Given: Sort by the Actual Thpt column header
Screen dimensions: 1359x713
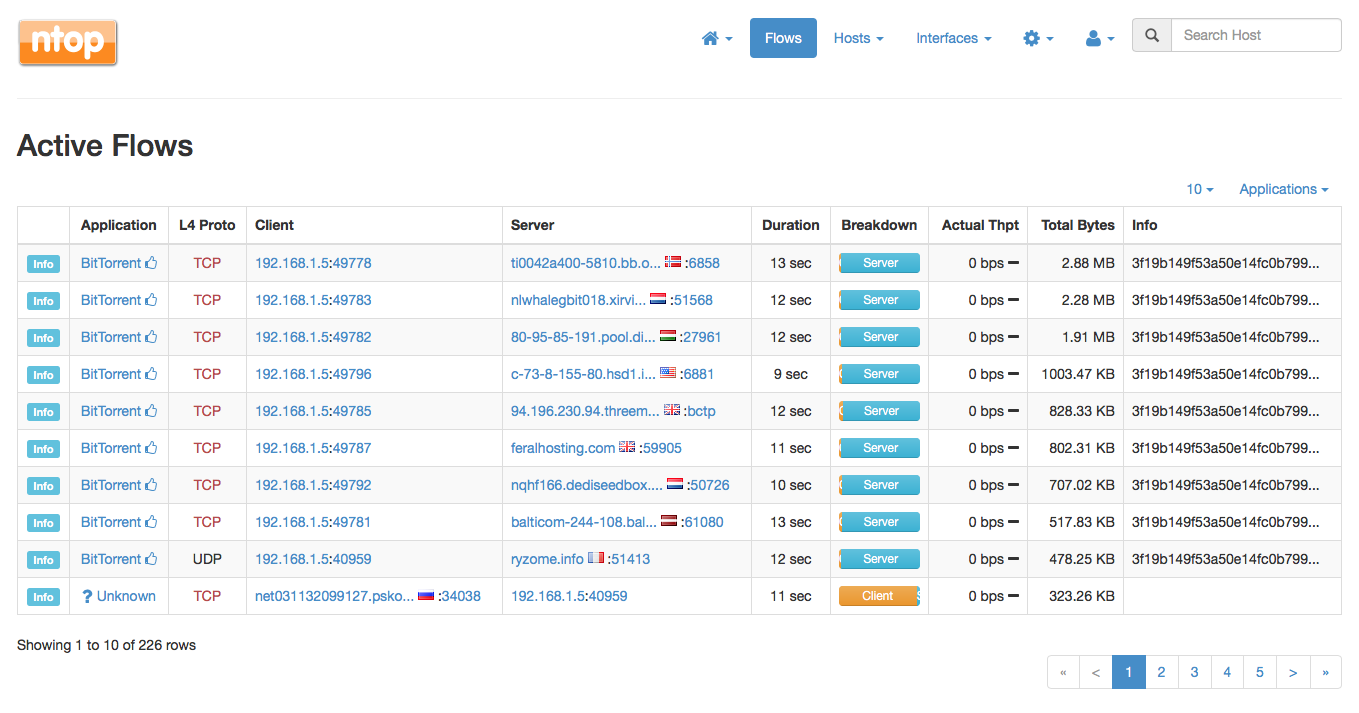Looking at the screenshot, I should 980,225.
